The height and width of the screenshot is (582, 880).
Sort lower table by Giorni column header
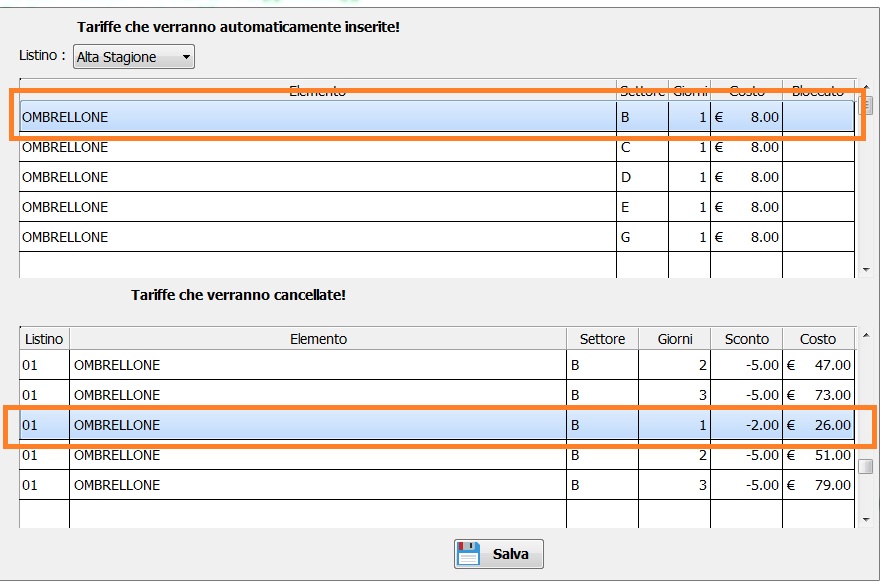coord(675,339)
